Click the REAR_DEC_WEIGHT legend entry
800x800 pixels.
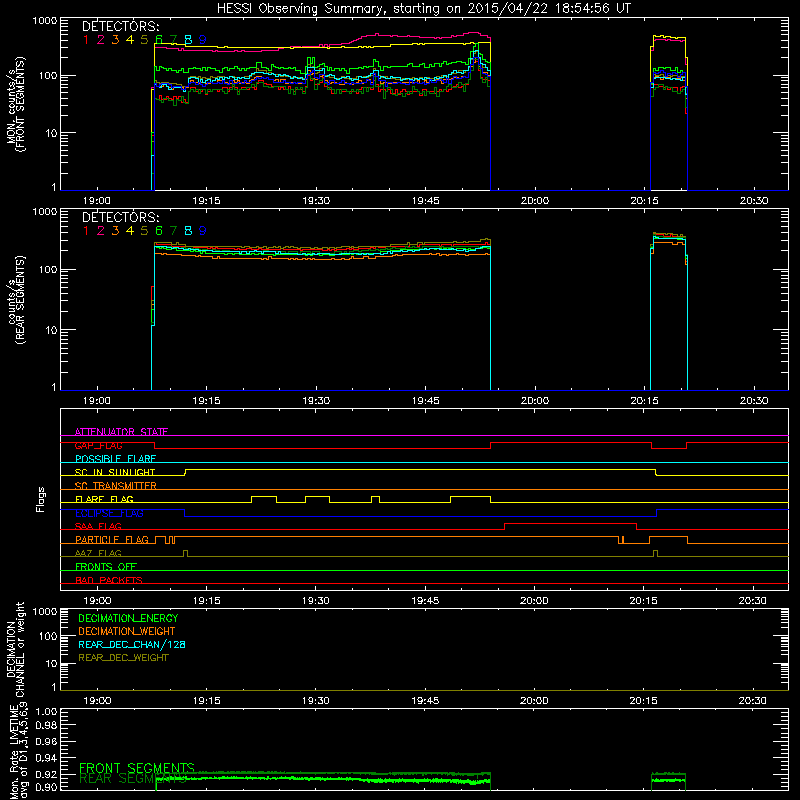click(123, 658)
